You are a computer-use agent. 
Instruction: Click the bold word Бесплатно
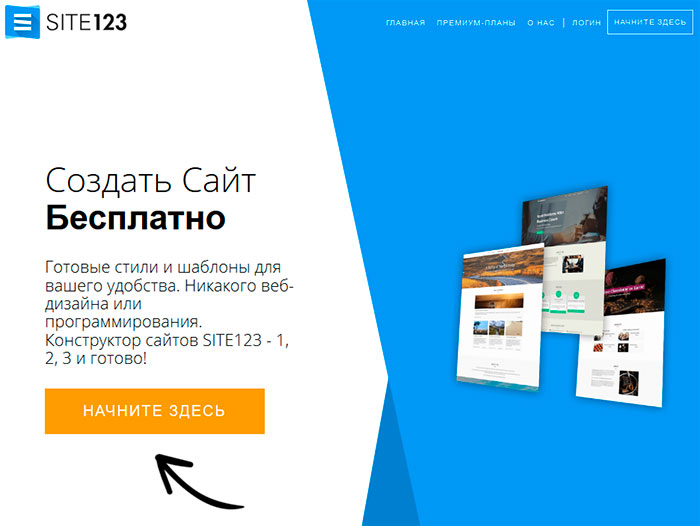point(136,217)
